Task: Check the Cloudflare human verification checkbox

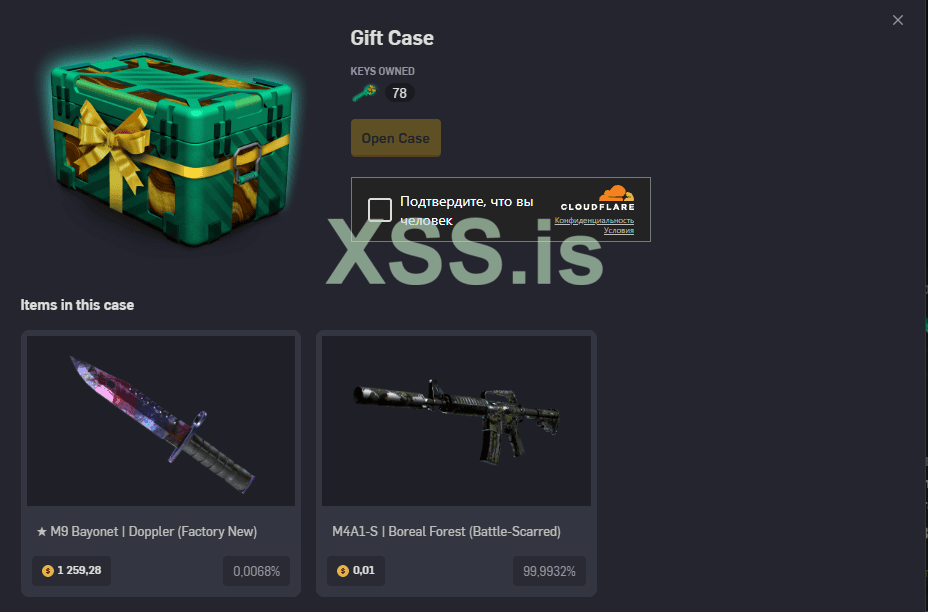Action: [380, 210]
